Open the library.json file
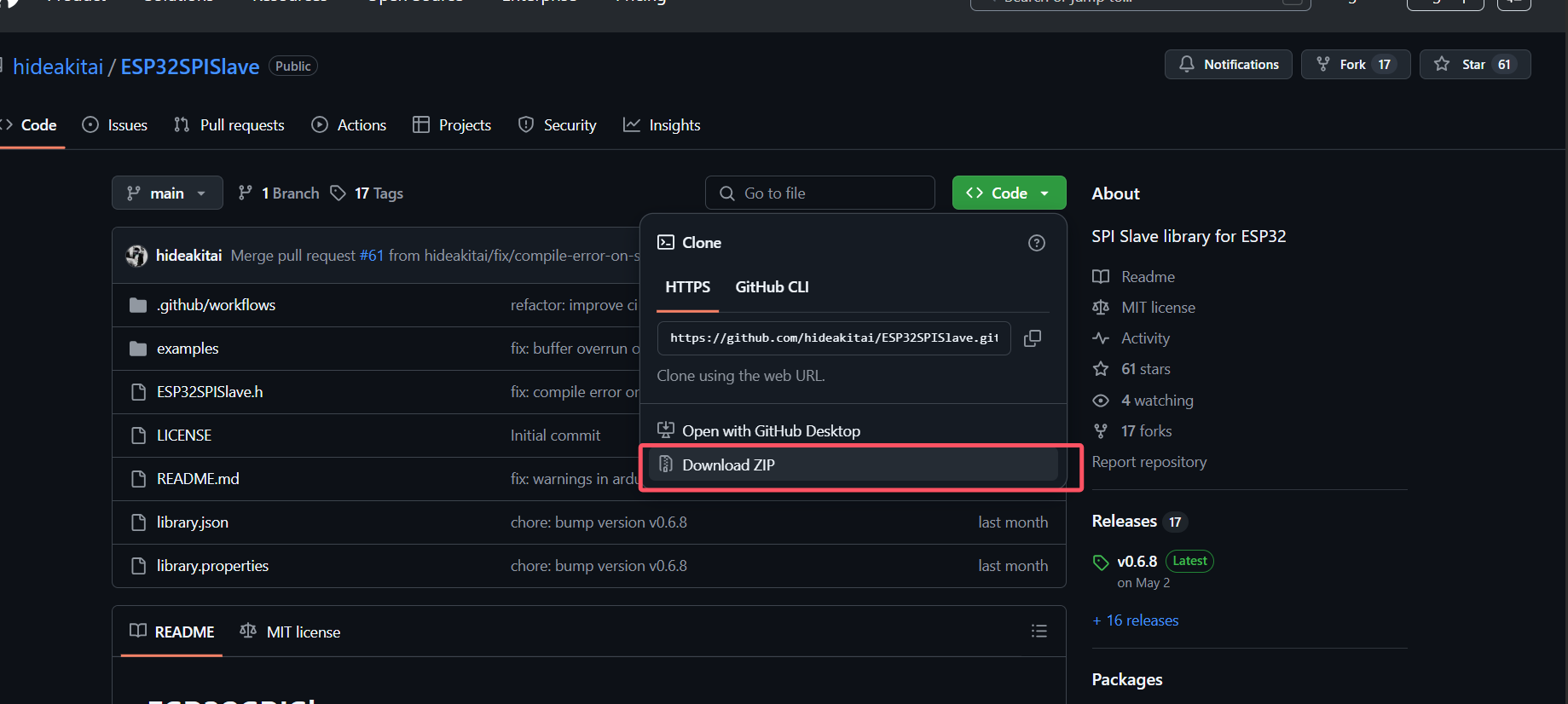1568x704 pixels. click(193, 522)
